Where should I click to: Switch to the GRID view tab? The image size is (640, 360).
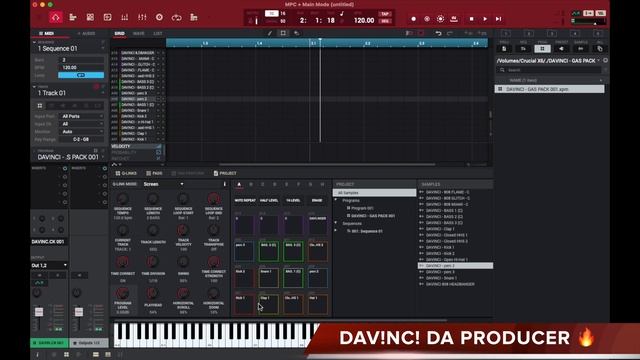[120, 33]
